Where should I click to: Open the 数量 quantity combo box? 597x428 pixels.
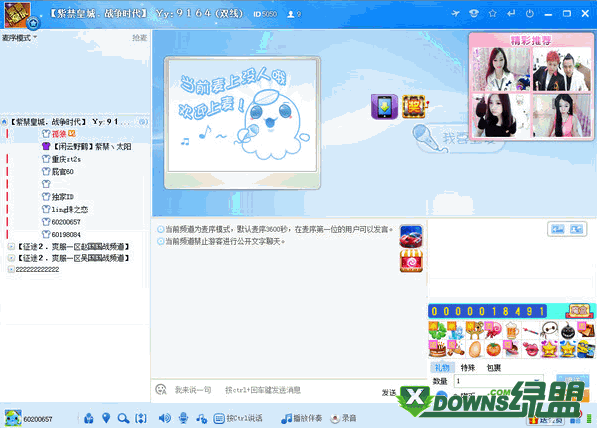click(498, 381)
